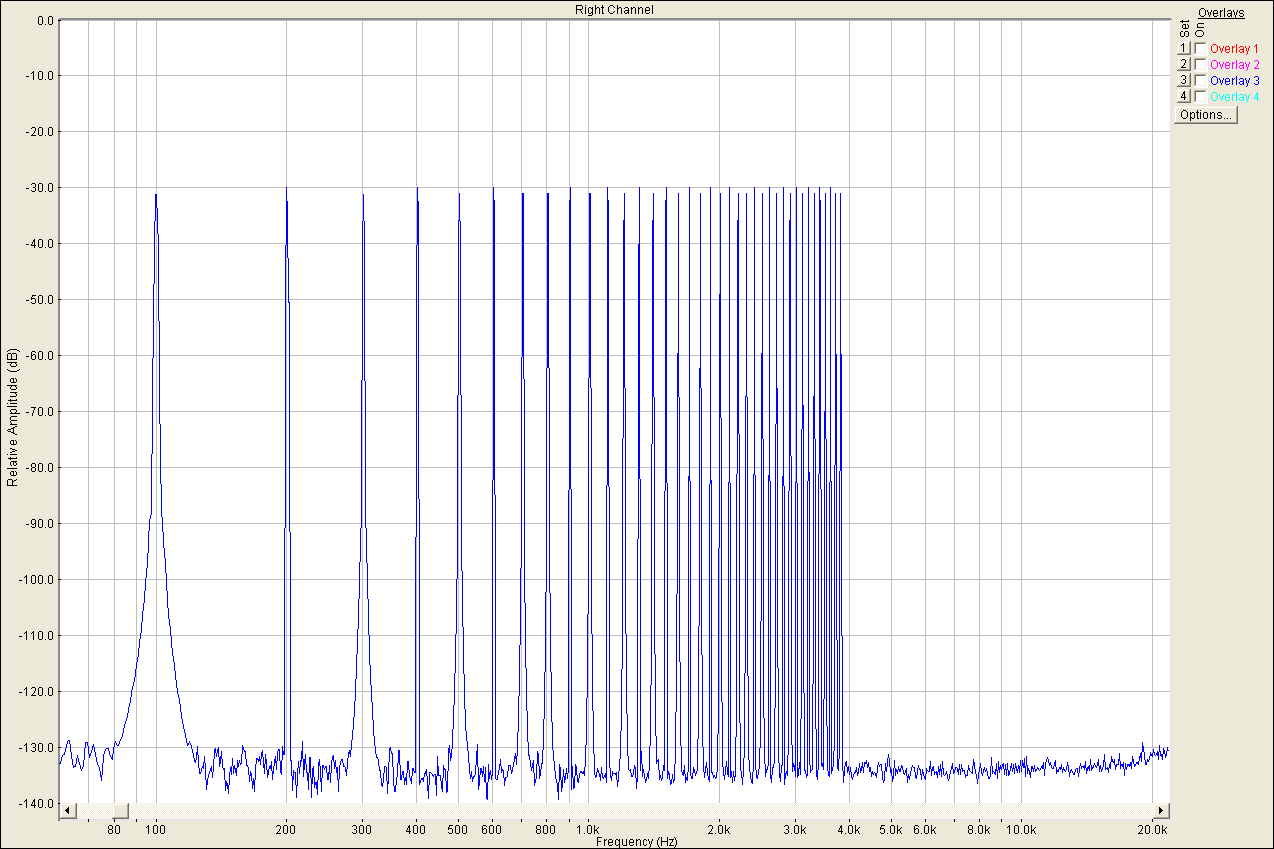Enable the Overlay 4 checkbox
Screen dimensions: 1274x849
pos(1200,96)
